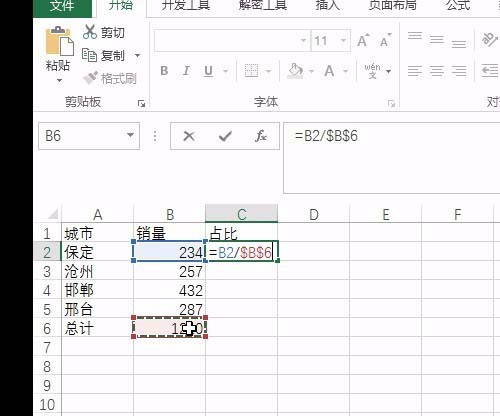Screen dimensions: 500x416
Task: Toggle Bold formatting
Action: (x=164, y=71)
